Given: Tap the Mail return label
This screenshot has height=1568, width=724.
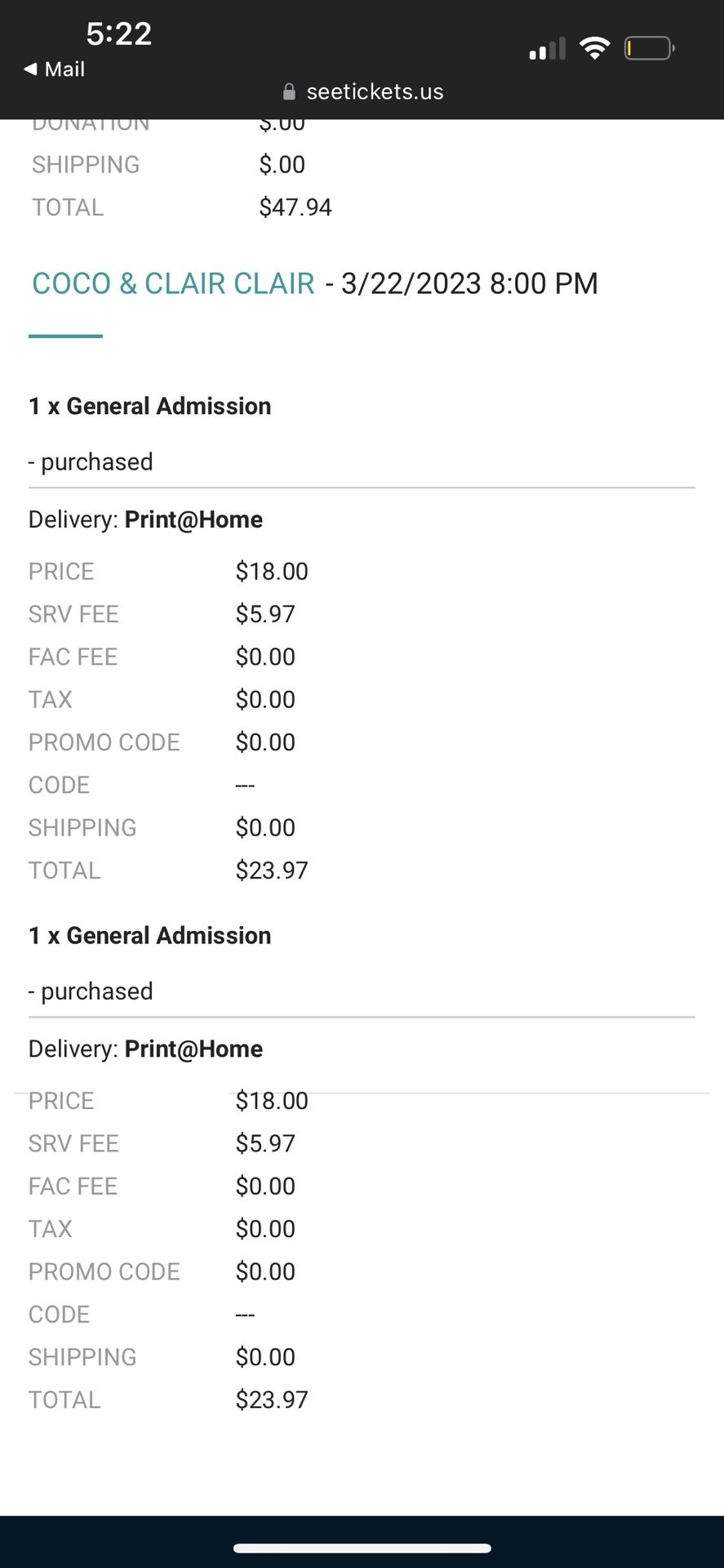Looking at the screenshot, I should 64,69.
